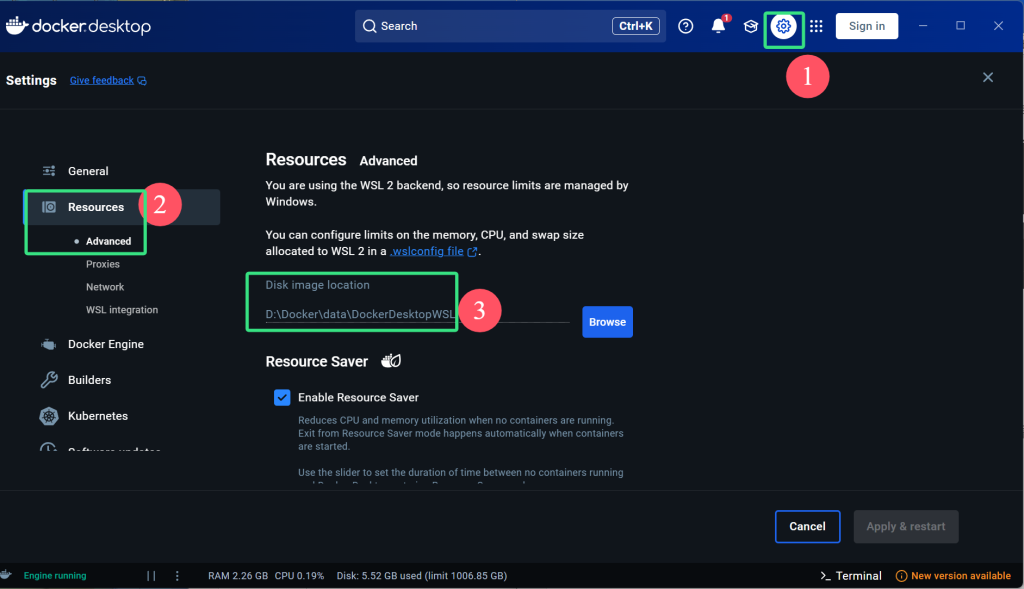Click the Browse button for disk image

[x=607, y=322]
